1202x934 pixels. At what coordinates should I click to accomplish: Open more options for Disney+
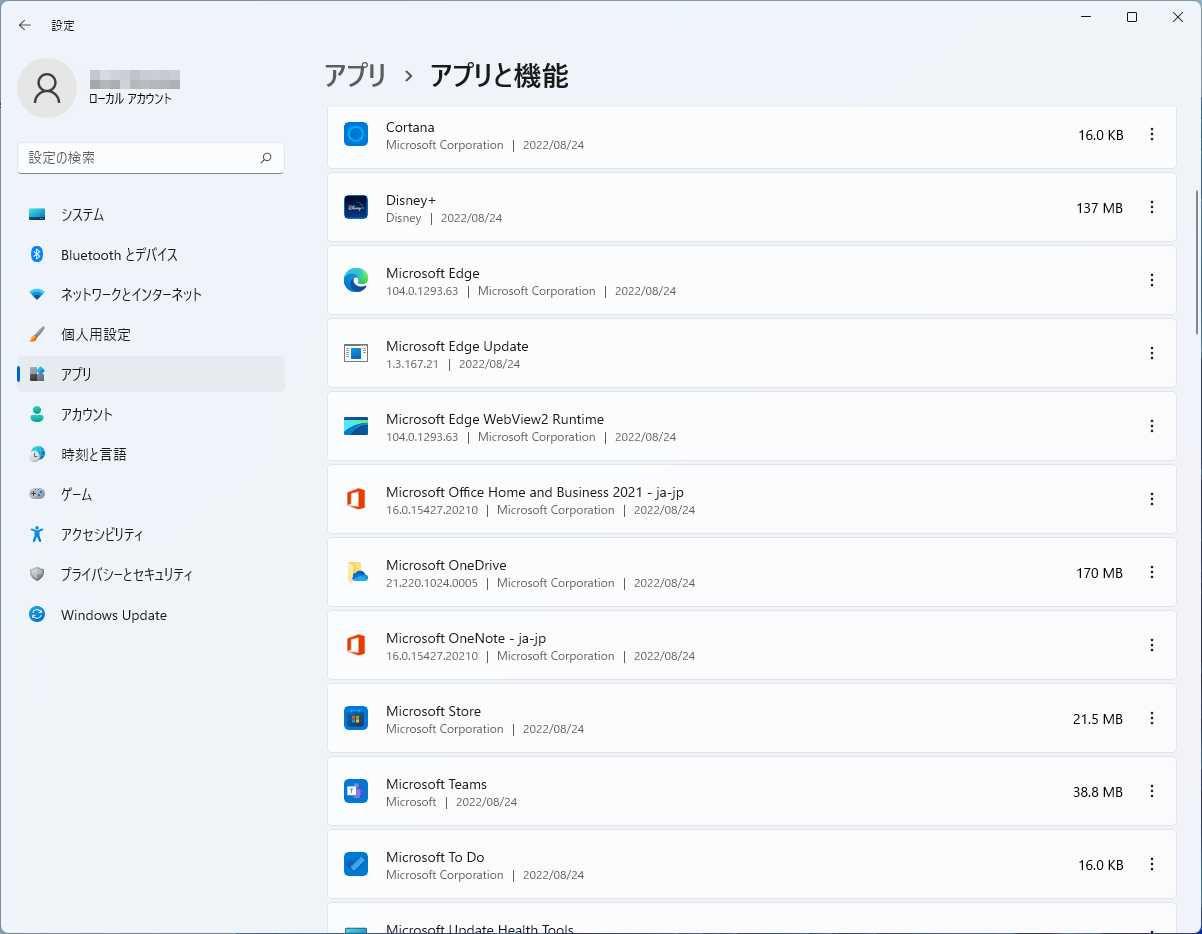(1152, 207)
